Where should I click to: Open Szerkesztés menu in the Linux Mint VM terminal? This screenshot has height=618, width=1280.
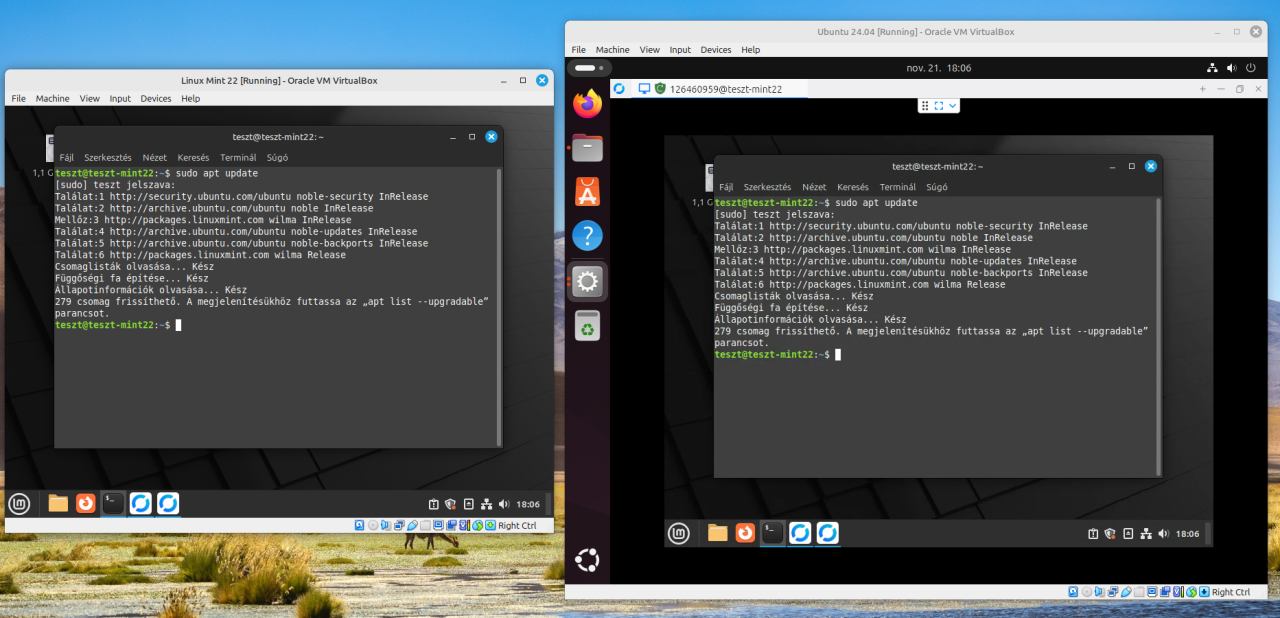click(108, 157)
